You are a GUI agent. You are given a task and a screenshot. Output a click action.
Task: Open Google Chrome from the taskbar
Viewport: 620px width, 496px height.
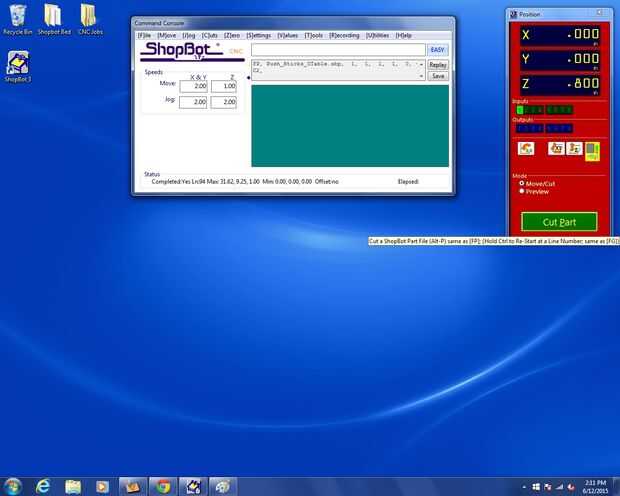pyautogui.click(x=163, y=487)
